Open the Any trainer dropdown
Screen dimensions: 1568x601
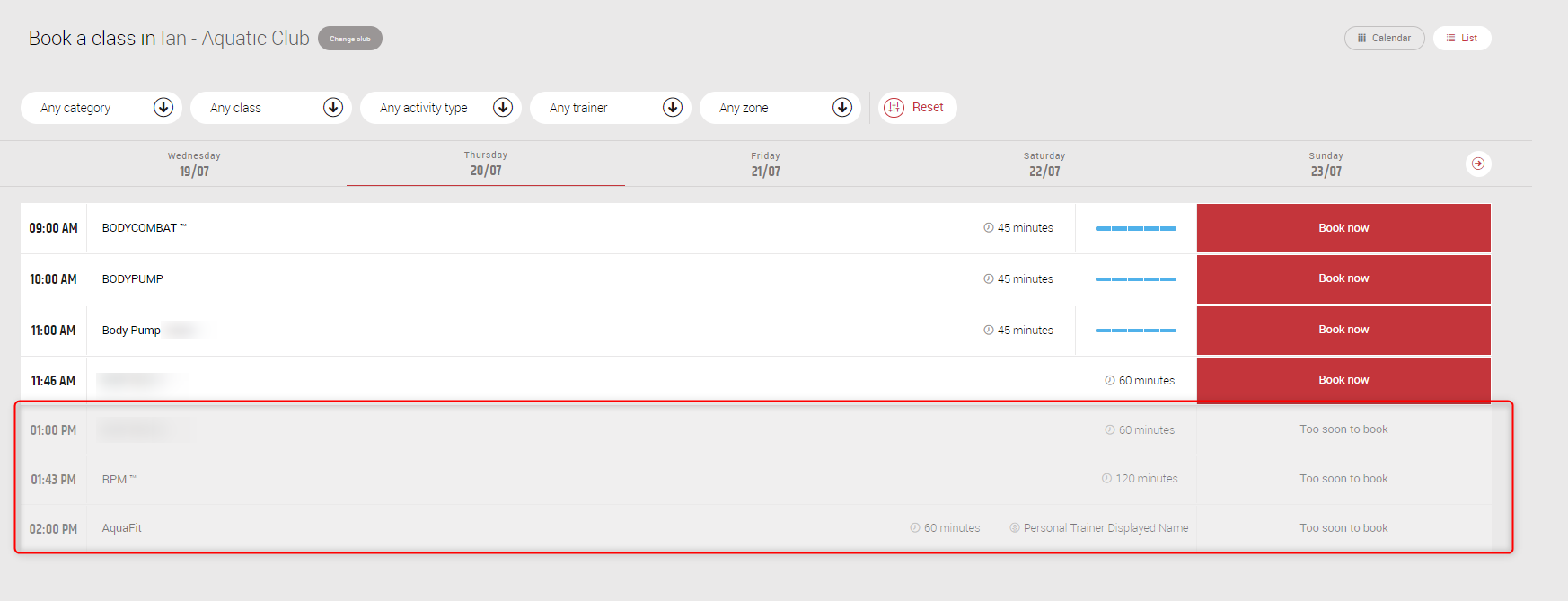point(610,108)
